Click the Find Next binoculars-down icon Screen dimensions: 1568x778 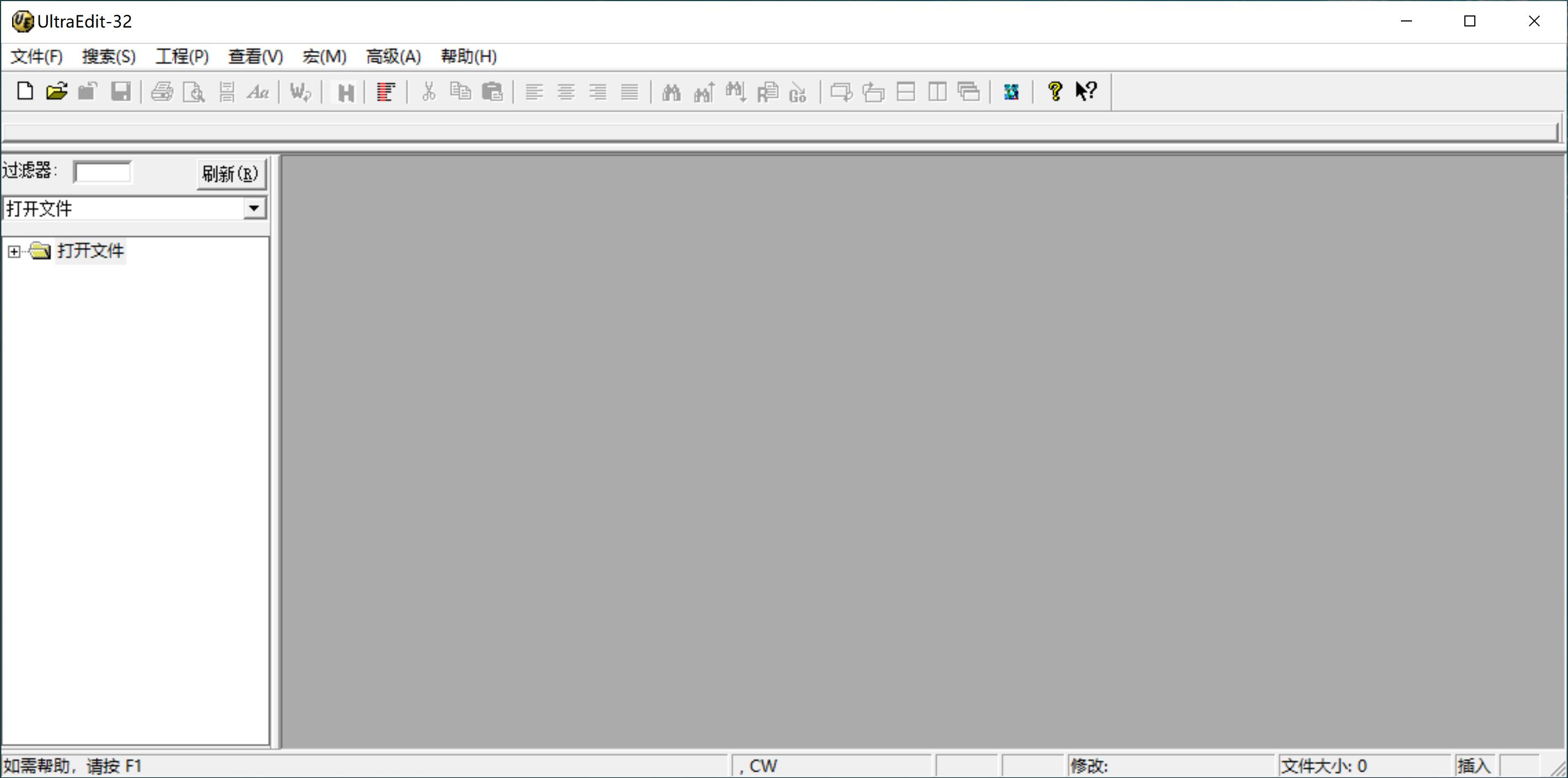735,91
